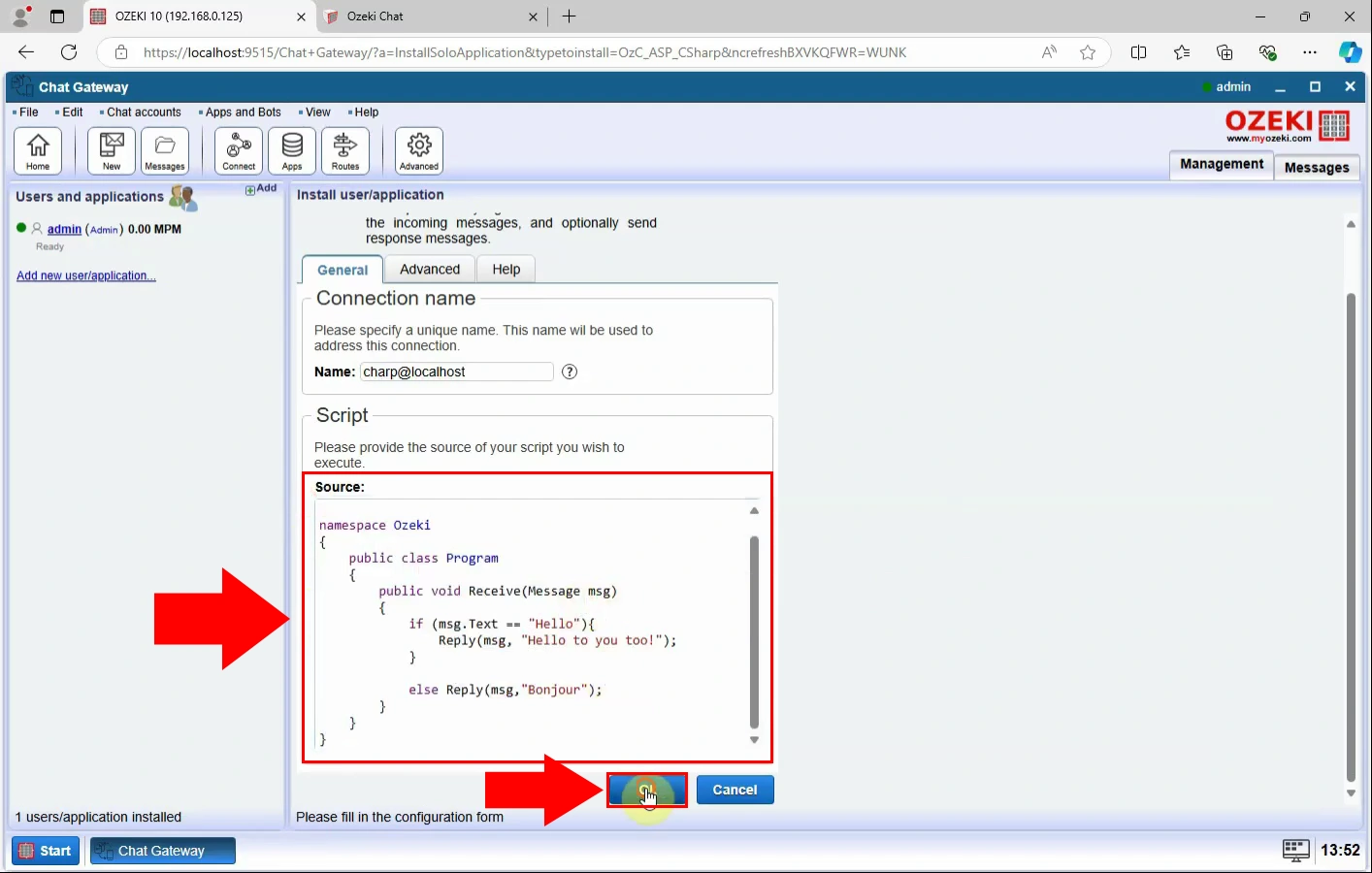This screenshot has width=1372, height=873.
Task: Click browser profile avatar icon
Action: pyautogui.click(x=20, y=16)
